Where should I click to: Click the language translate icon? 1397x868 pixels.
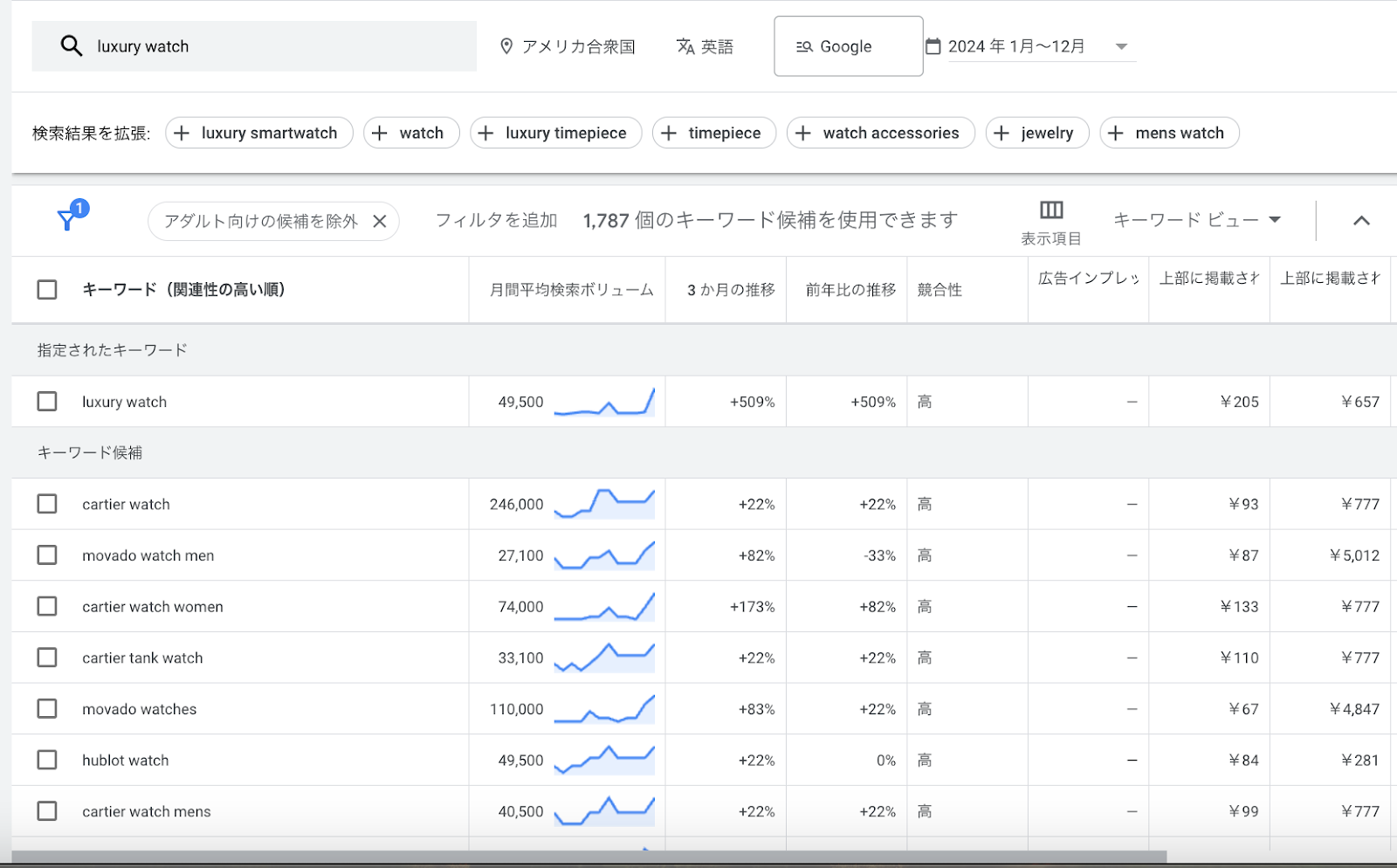(685, 46)
